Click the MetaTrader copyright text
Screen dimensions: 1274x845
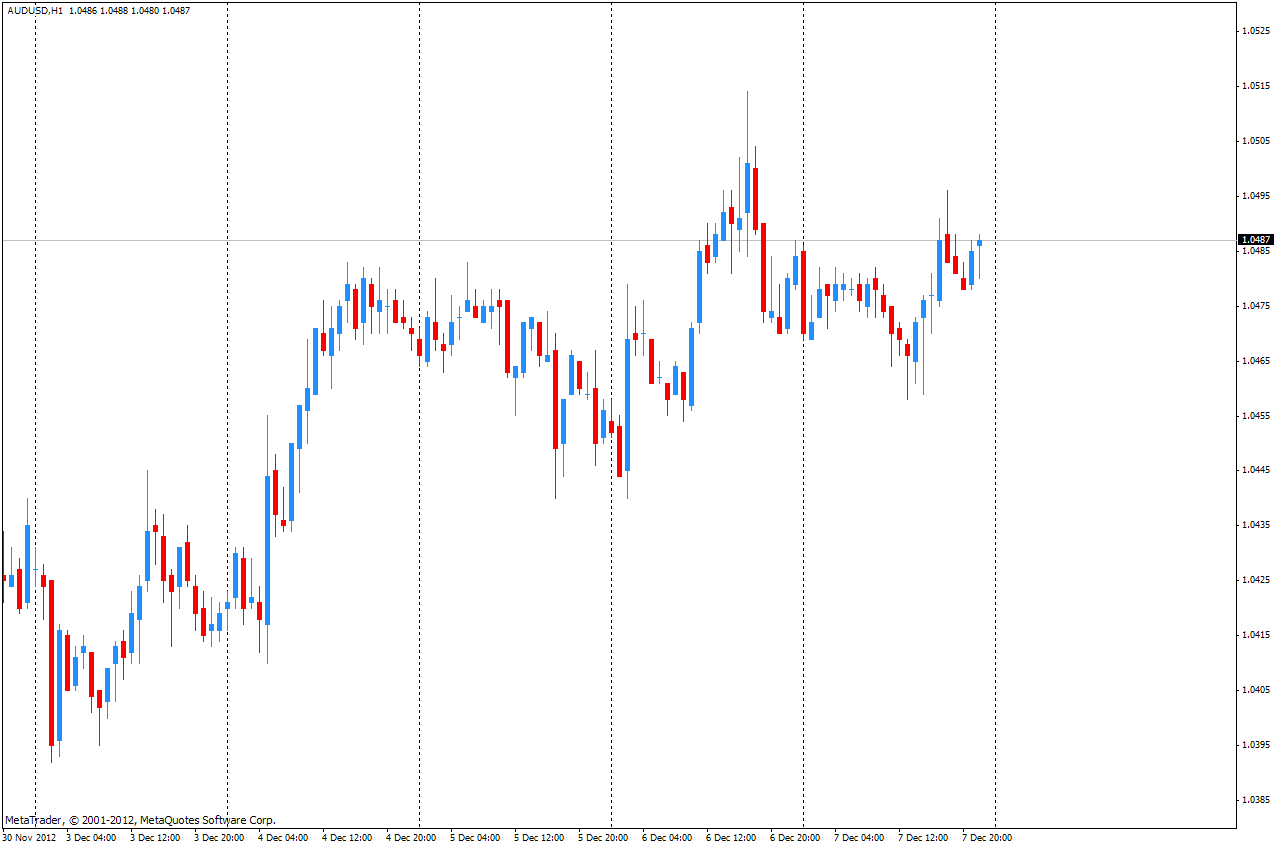tap(140, 820)
